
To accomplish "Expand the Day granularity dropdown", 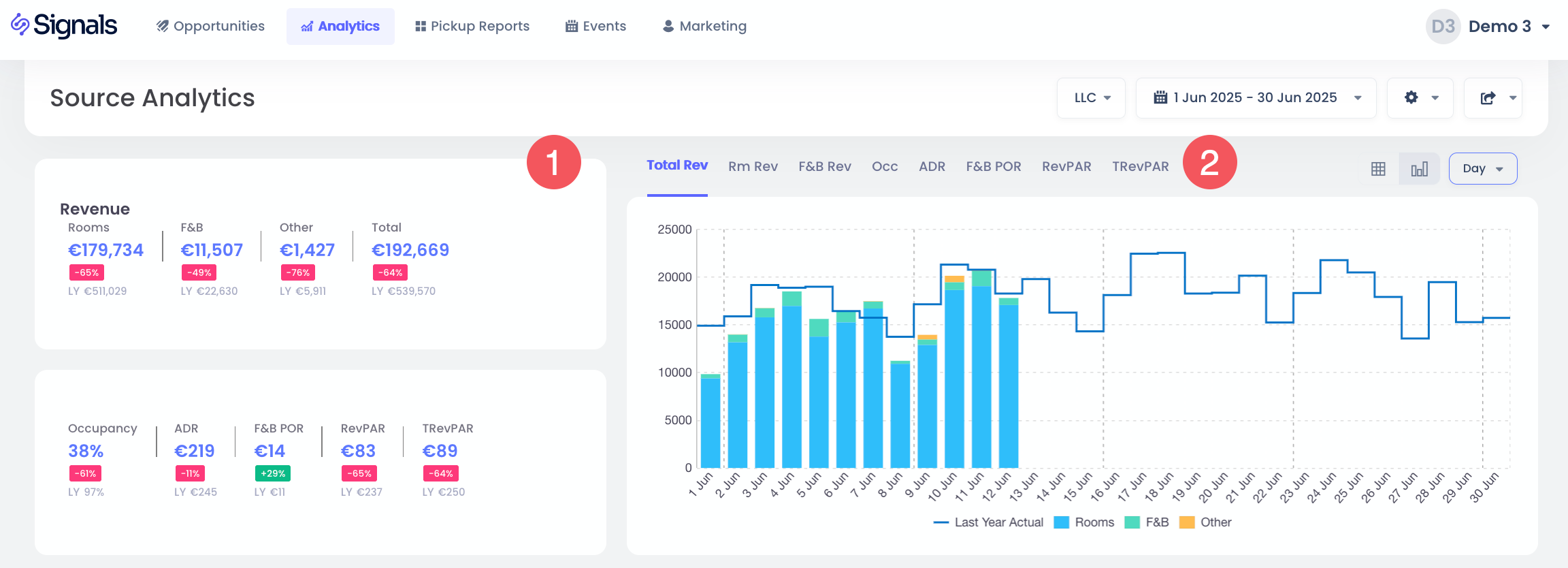I will [x=1482, y=169].
